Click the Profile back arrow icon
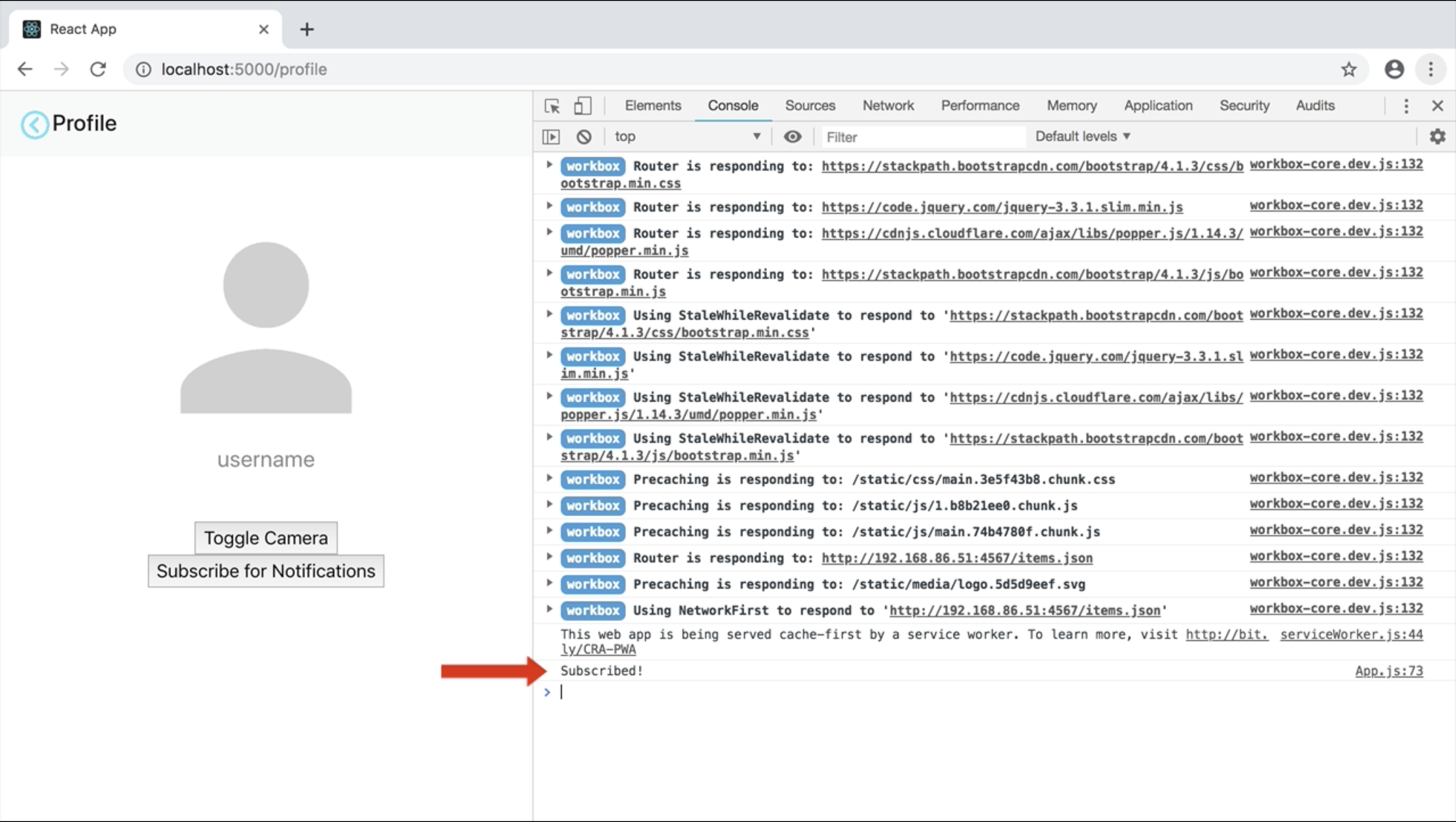Viewport: 1456px width, 822px height. 35,124
